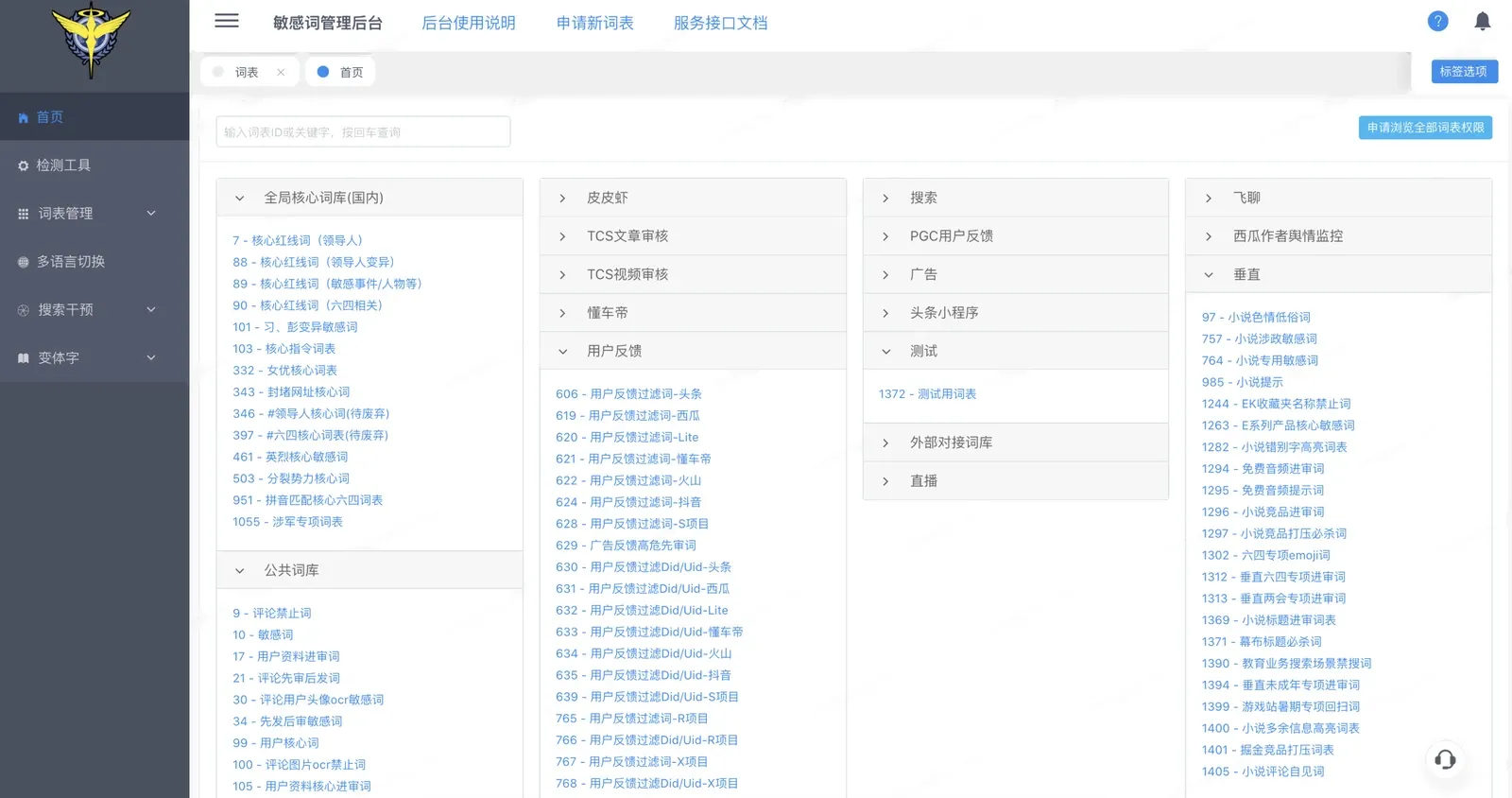Expand the 搜索 section
Viewport: 1512px width, 798px height.
point(1016,198)
